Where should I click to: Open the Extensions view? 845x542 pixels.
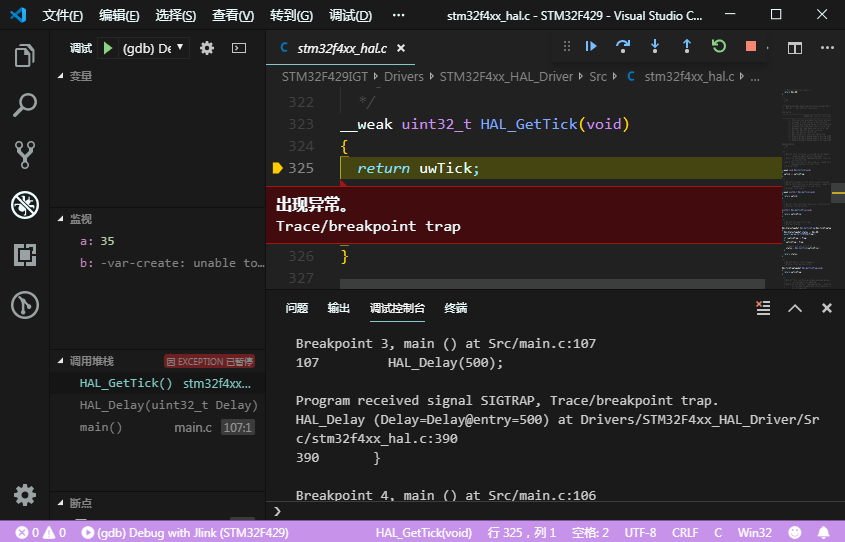point(25,255)
